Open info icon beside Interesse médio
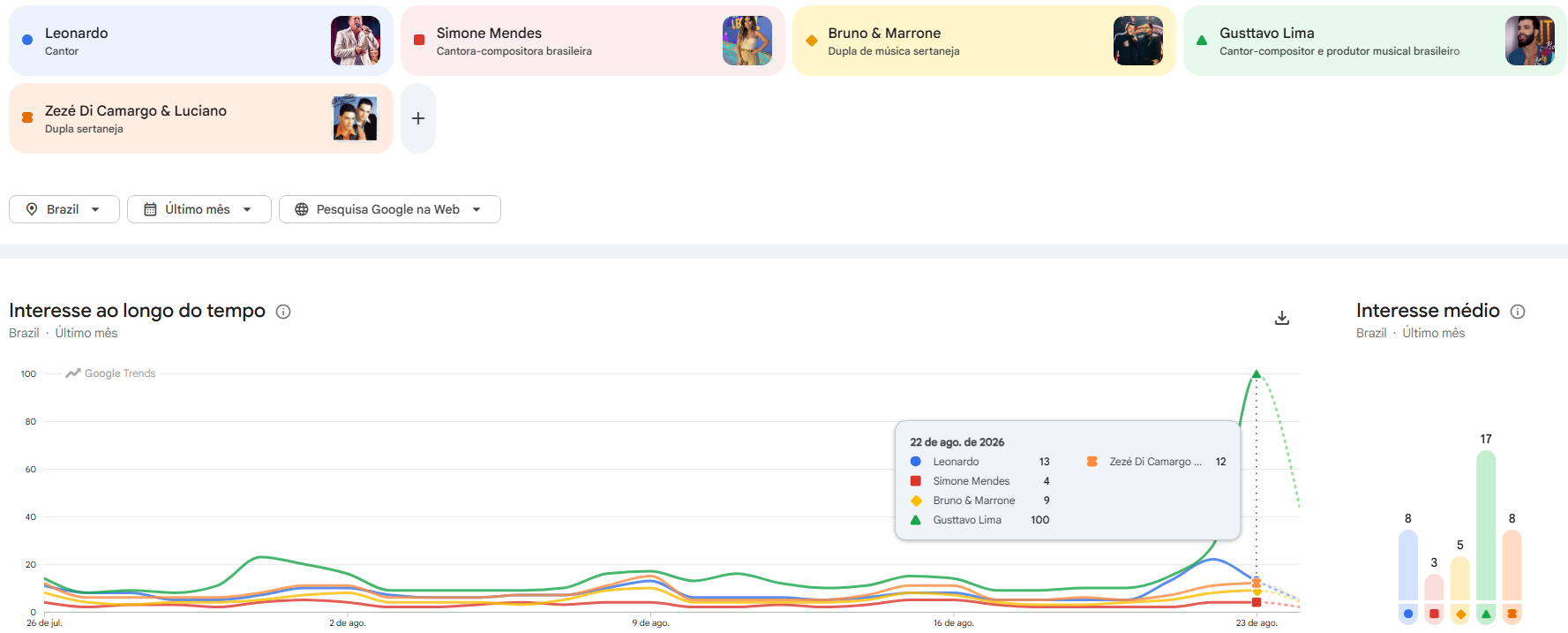The width and height of the screenshot is (1568, 633). pos(1518,312)
